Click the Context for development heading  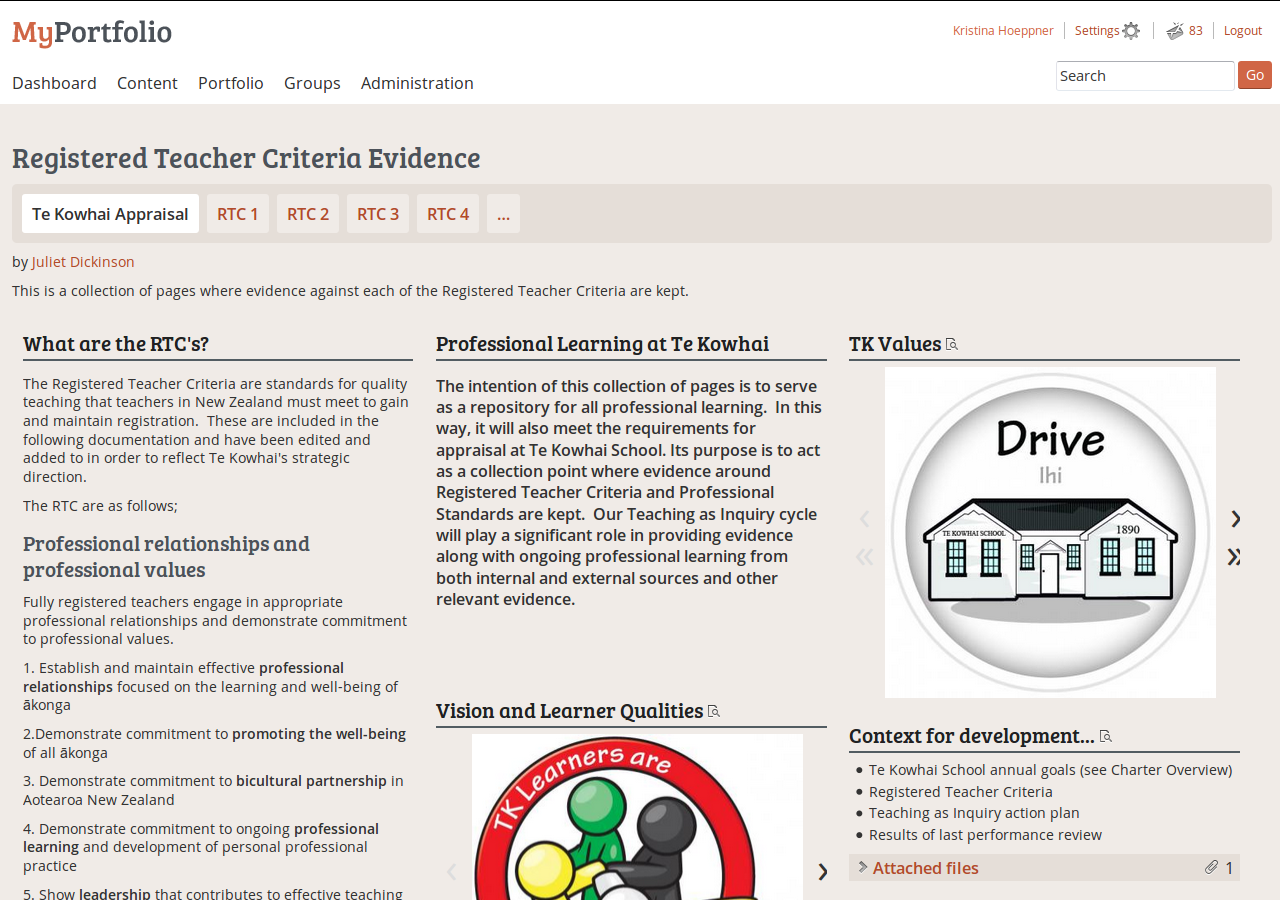(x=972, y=736)
